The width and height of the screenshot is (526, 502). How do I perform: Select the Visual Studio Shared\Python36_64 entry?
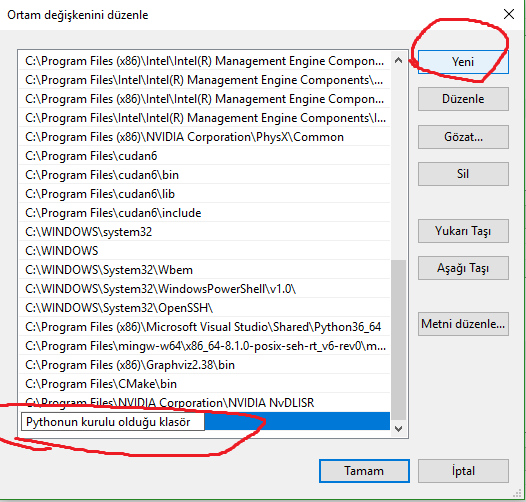205,327
